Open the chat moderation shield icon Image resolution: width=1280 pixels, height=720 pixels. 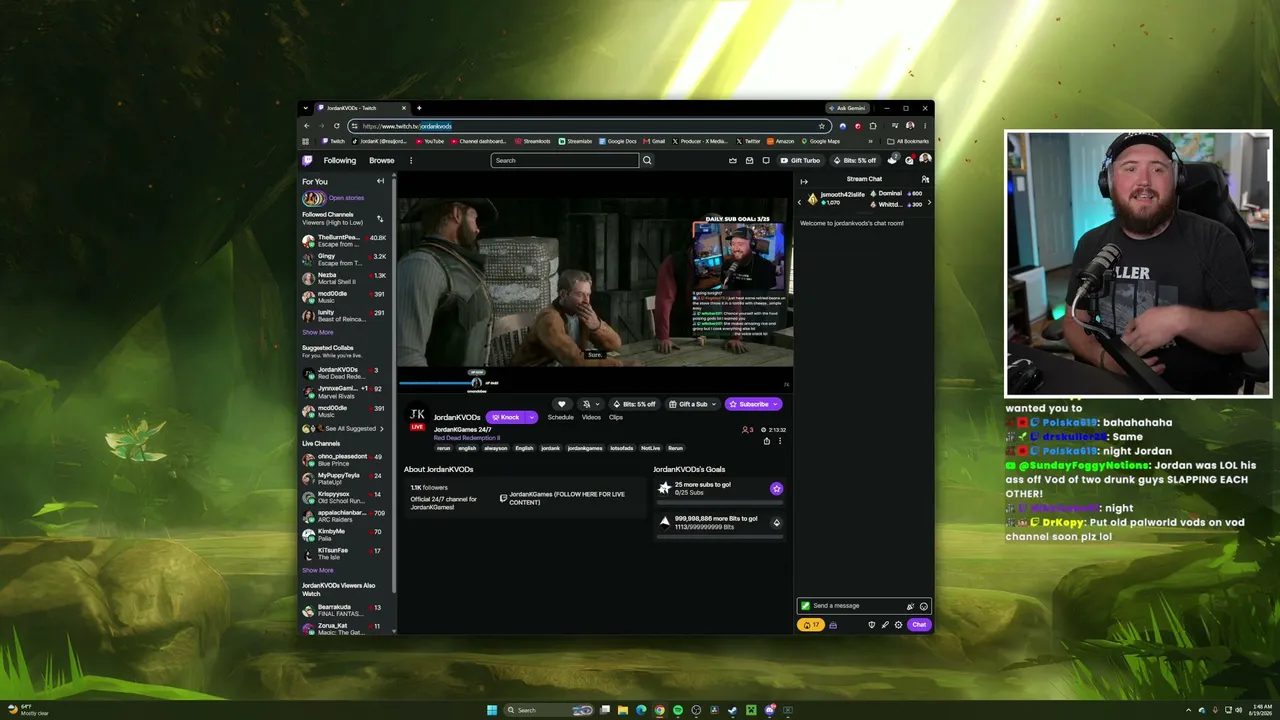(x=872, y=625)
